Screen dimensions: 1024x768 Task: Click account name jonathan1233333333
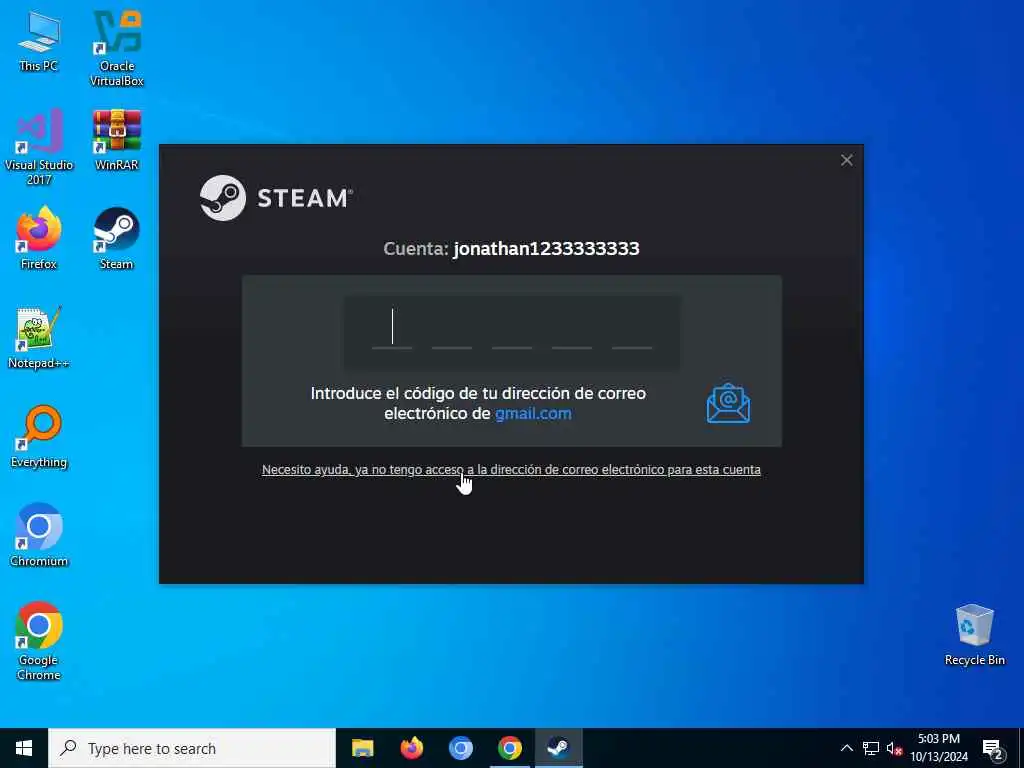(547, 249)
